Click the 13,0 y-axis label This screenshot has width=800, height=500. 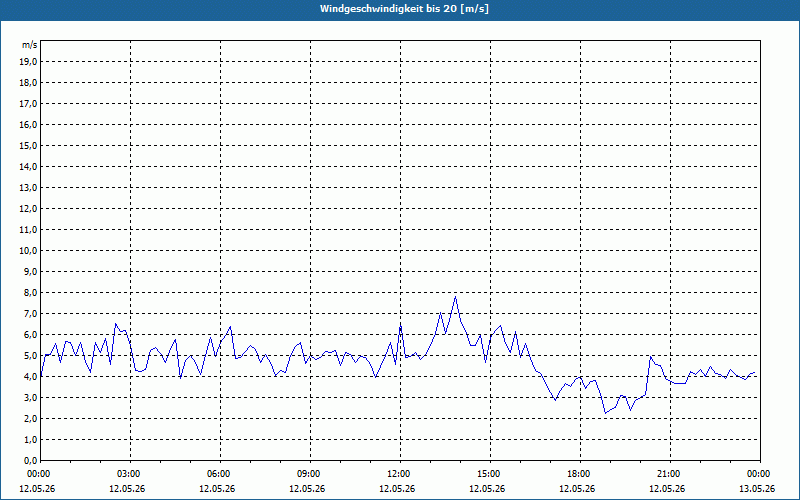pyautogui.click(x=28, y=187)
